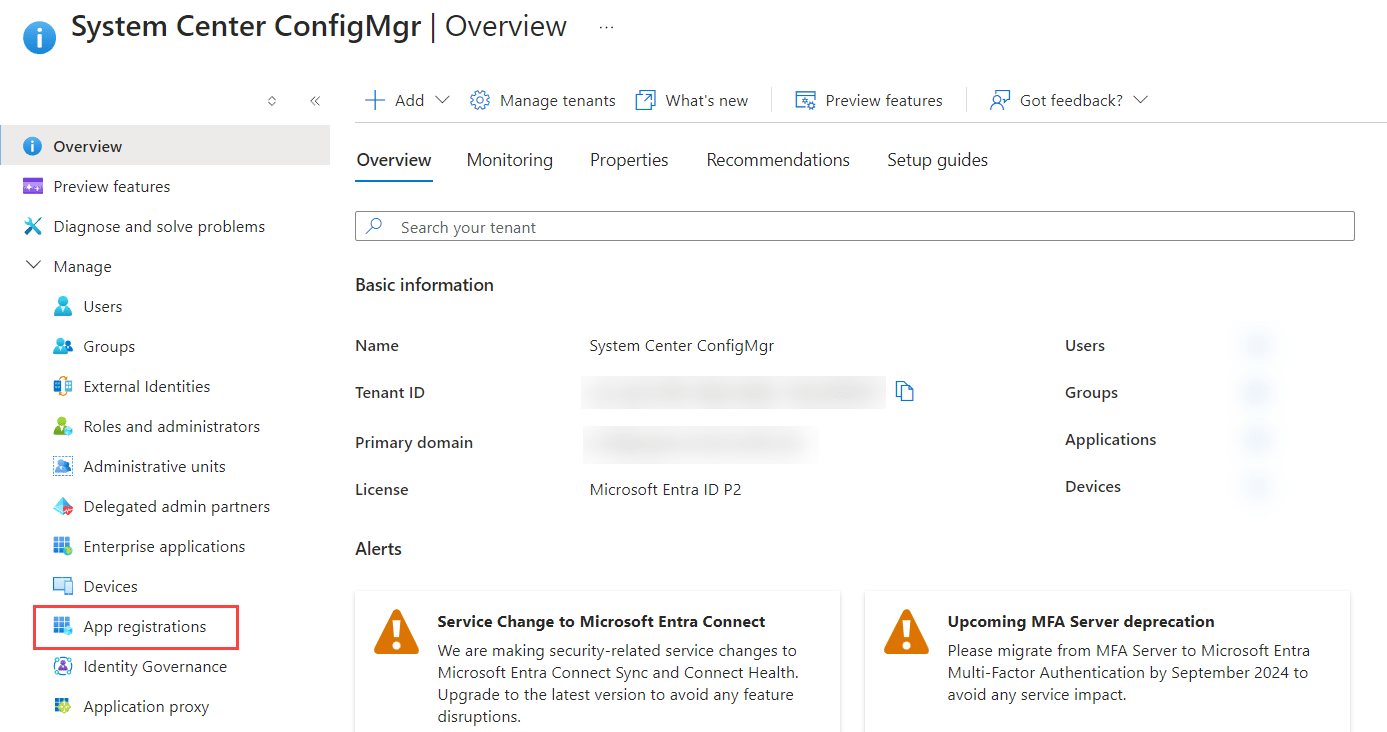Click the Application proxy icon
1387x732 pixels.
pos(63,706)
